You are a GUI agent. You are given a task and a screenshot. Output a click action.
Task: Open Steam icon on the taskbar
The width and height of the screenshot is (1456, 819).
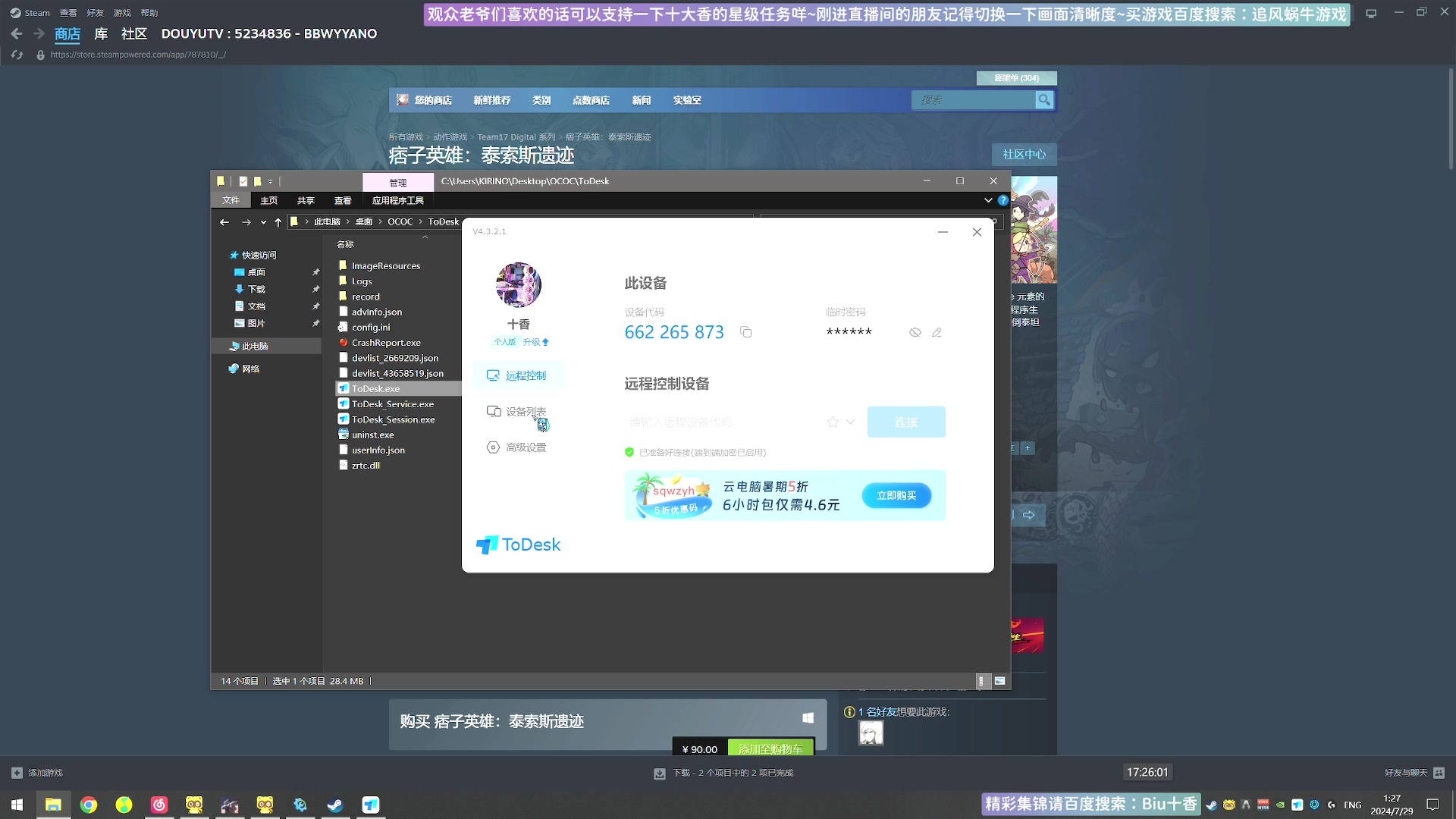coord(335,805)
